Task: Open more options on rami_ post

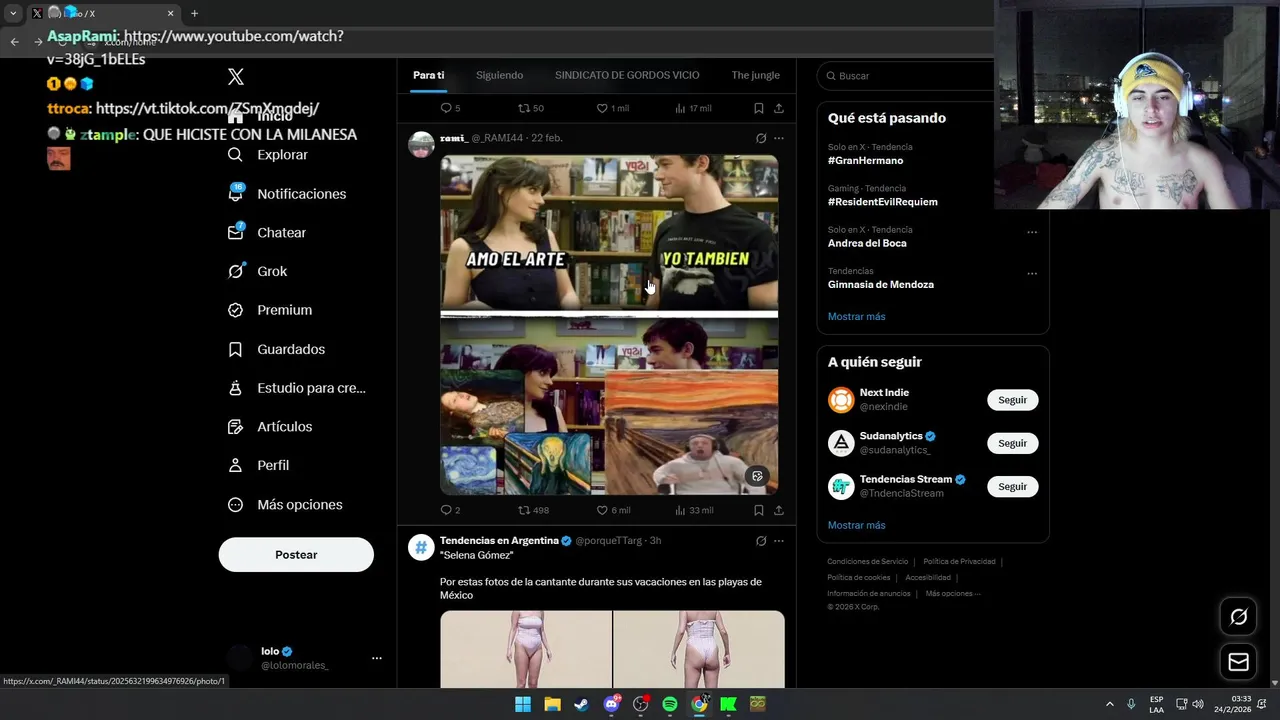Action: (x=779, y=138)
